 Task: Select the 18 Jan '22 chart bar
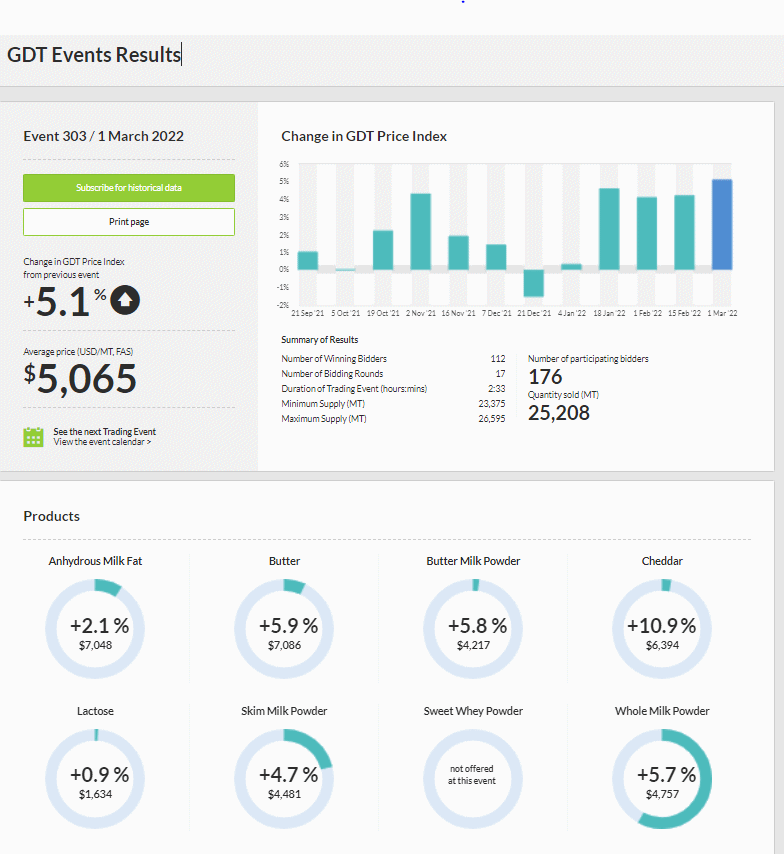[609, 229]
